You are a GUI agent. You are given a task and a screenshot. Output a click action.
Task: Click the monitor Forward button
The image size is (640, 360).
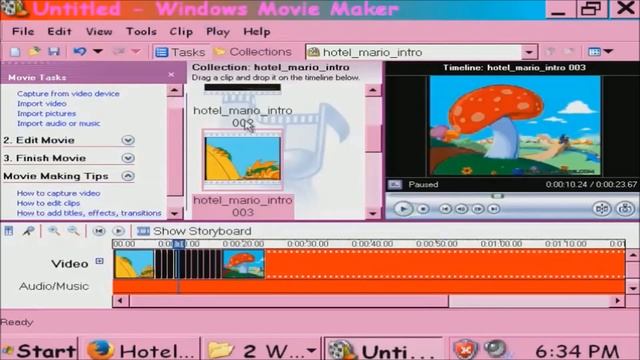[494, 209]
